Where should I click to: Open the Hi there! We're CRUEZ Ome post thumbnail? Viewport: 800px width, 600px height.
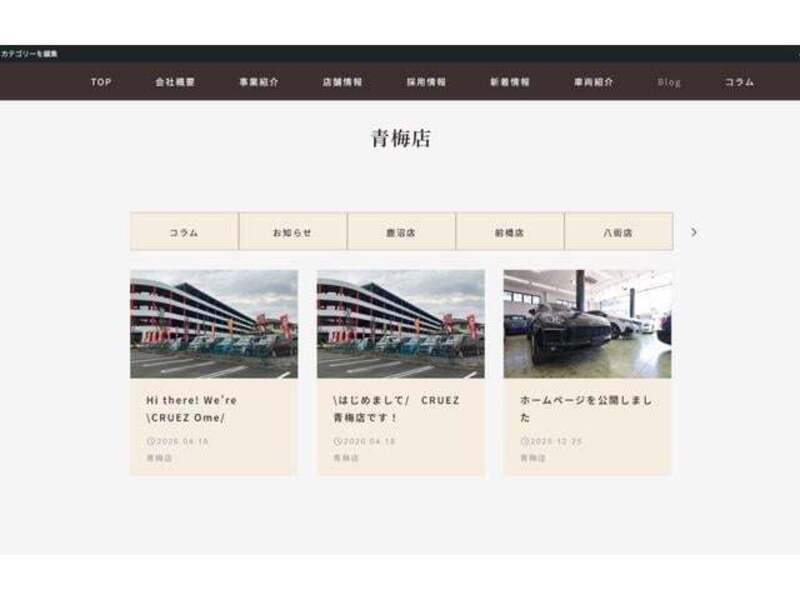click(214, 324)
